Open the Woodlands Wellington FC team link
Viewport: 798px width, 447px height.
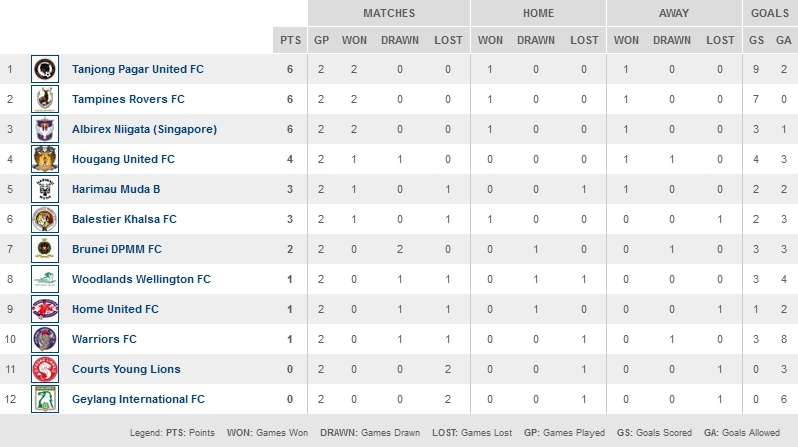coord(141,279)
